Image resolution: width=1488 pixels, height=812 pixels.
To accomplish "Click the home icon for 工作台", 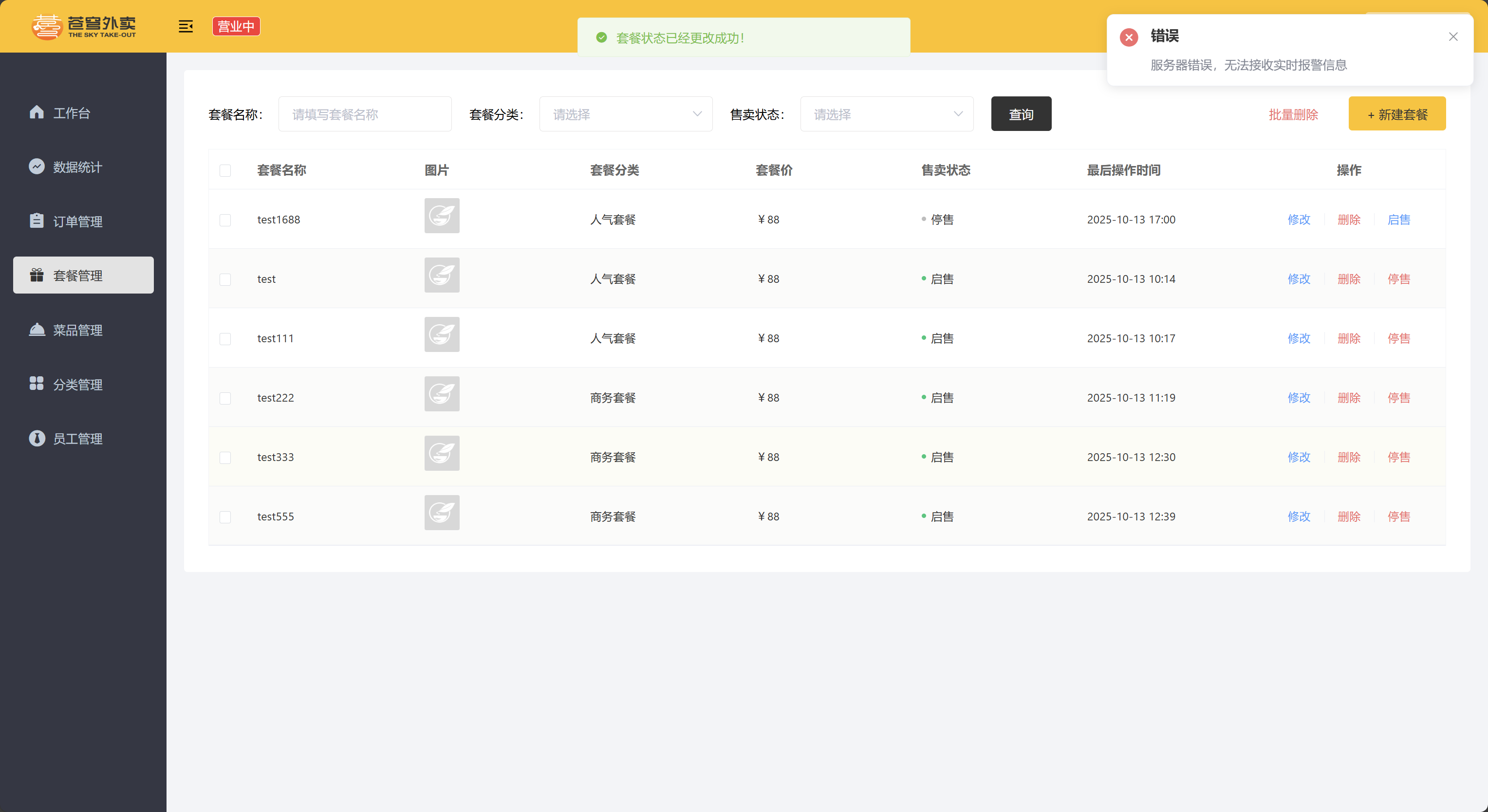I will (37, 112).
